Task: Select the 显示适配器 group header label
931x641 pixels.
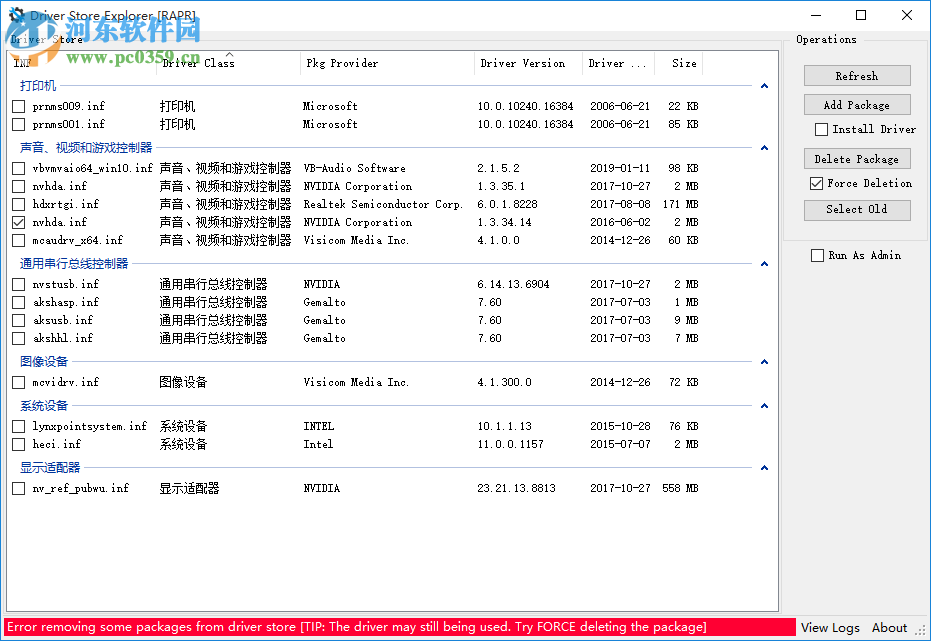Action: tap(50, 468)
